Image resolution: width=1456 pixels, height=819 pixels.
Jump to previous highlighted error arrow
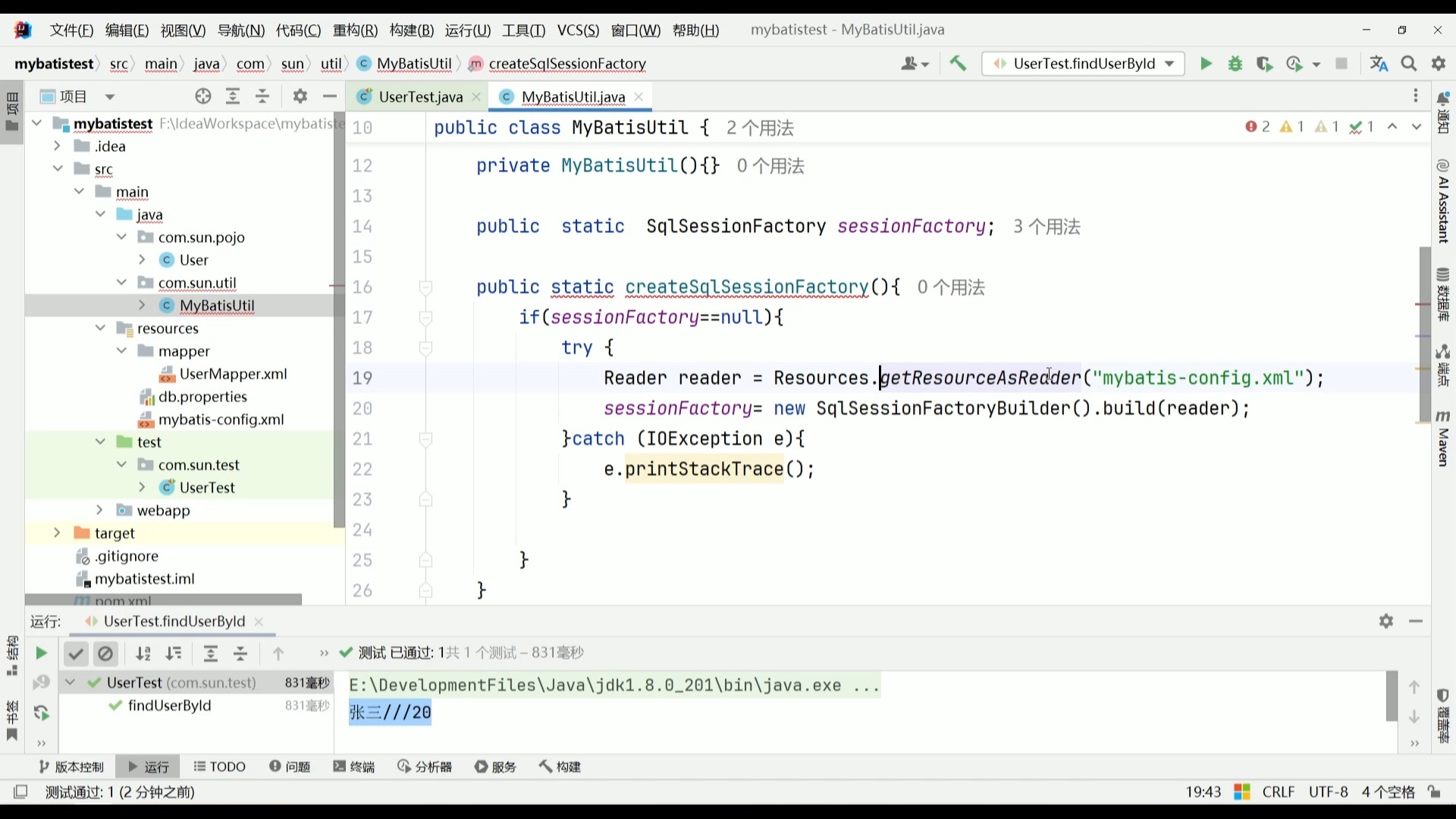1392,127
